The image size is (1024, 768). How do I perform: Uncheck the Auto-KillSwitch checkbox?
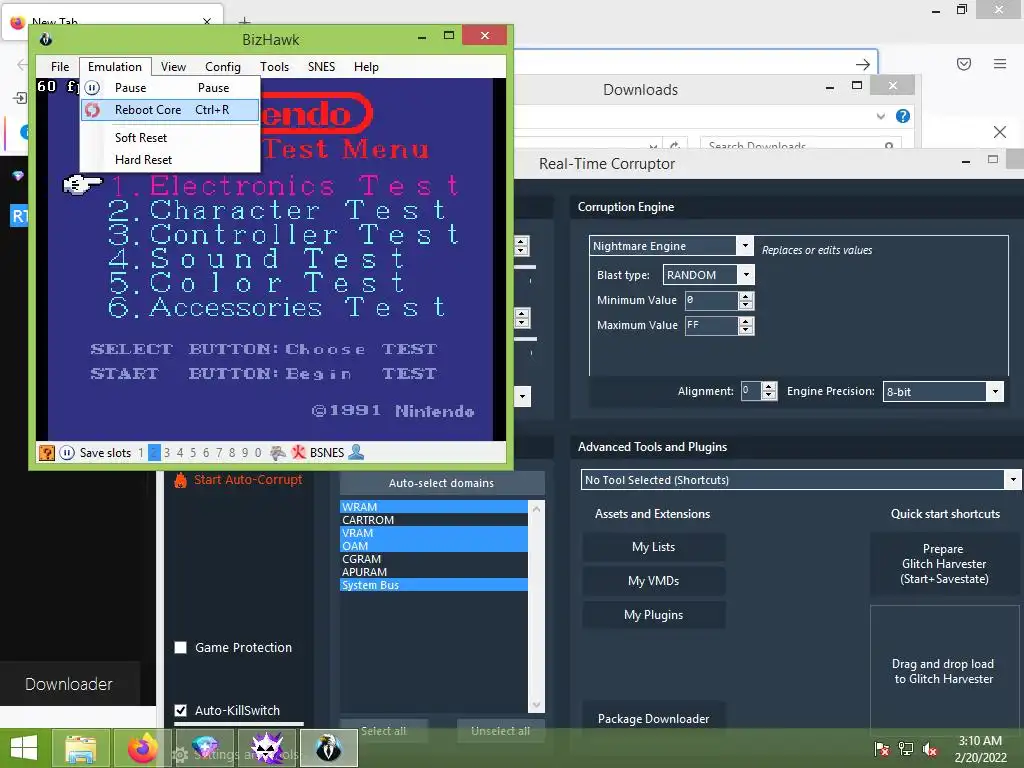coord(181,710)
